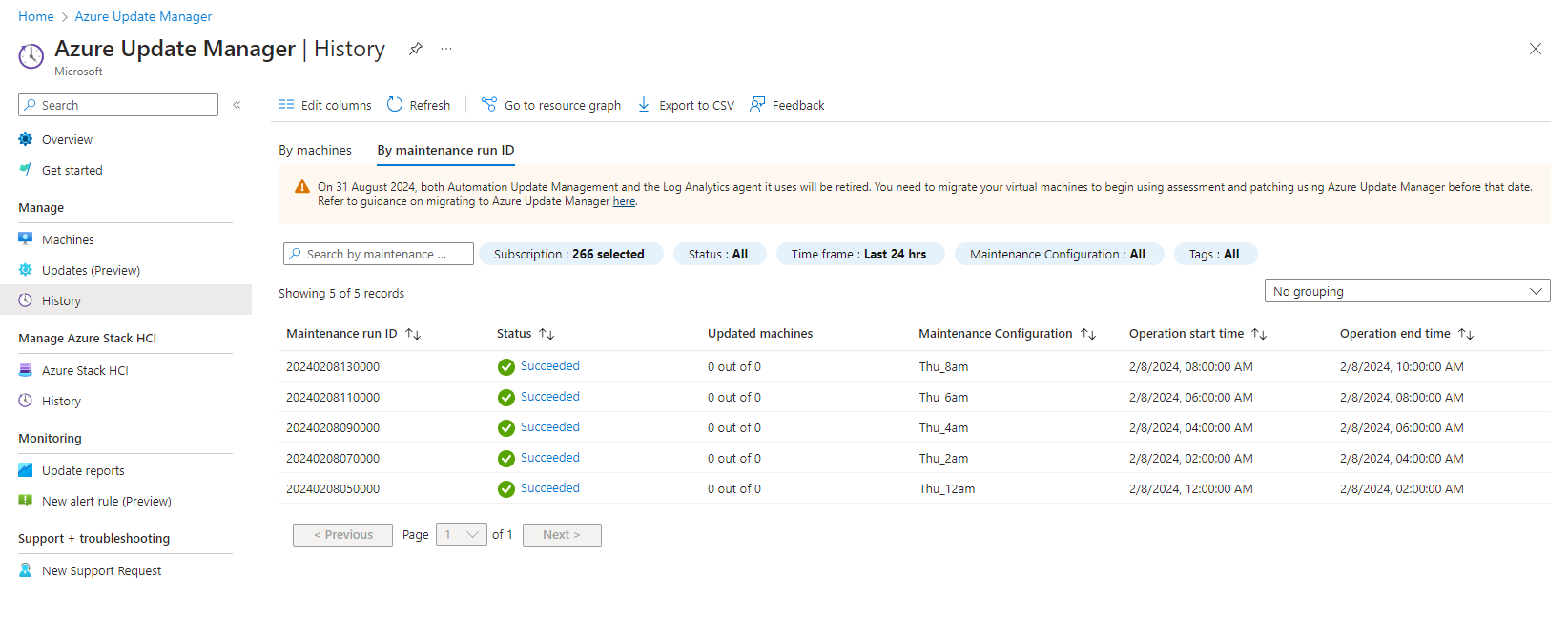The width and height of the screenshot is (1568, 640).
Task: Collapse the sidebar with double chevron icon
Action: [237, 105]
